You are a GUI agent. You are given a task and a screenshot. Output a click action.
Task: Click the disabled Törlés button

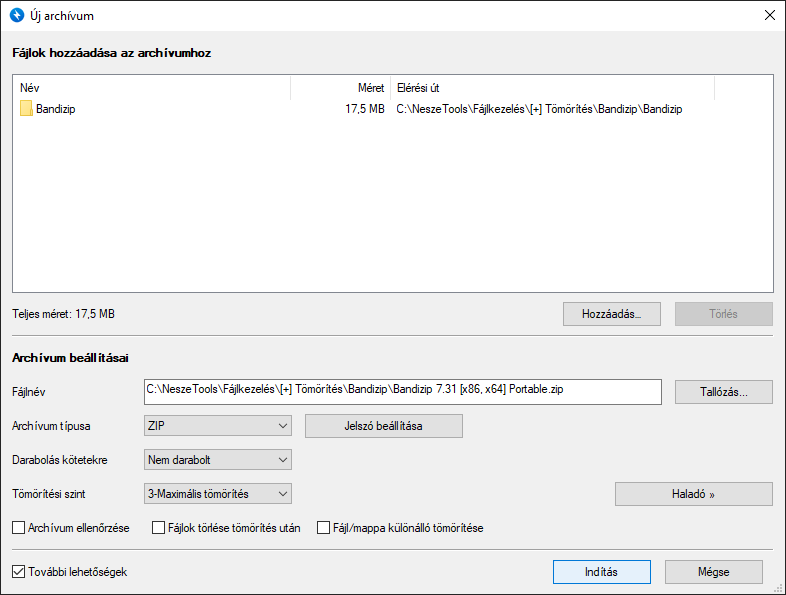[x=724, y=314]
